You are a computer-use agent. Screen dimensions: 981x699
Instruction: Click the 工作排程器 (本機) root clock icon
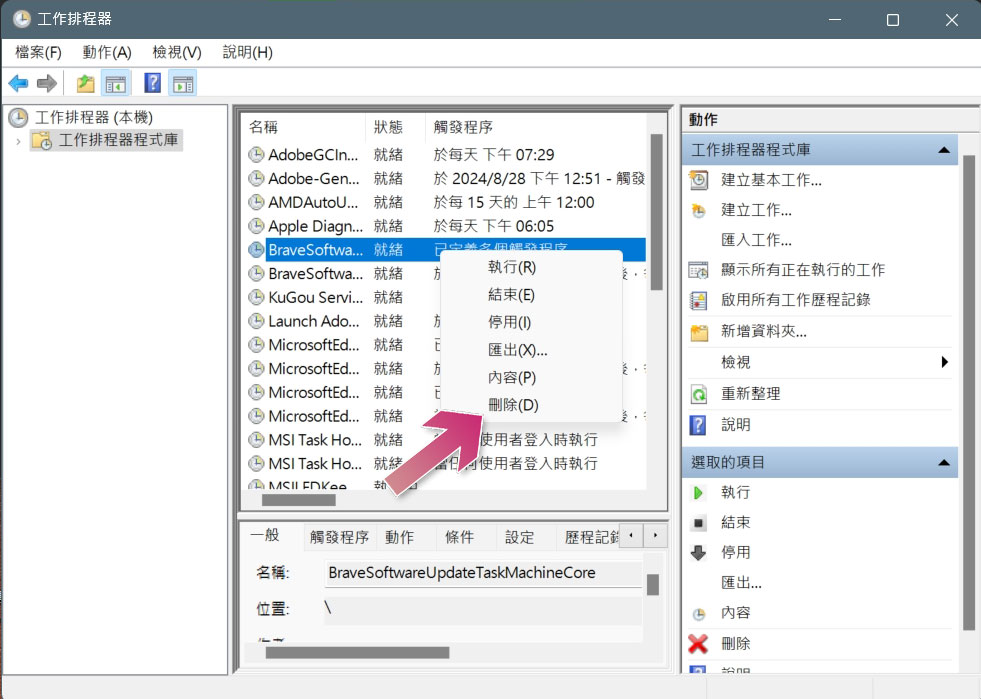pyautogui.click(x=18, y=117)
